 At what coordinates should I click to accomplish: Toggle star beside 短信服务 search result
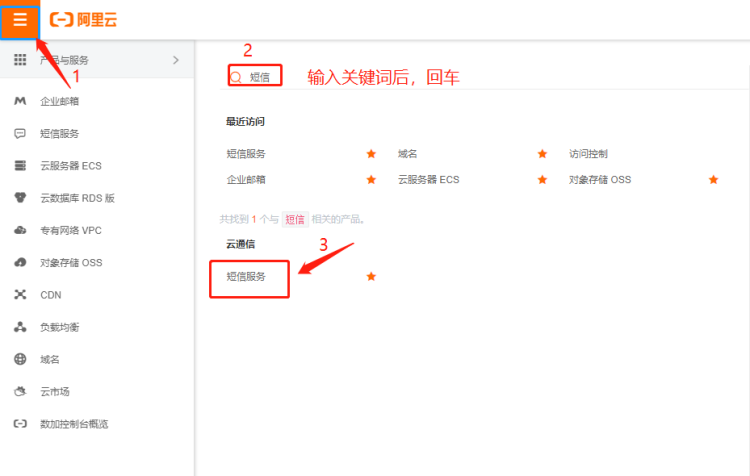[371, 276]
